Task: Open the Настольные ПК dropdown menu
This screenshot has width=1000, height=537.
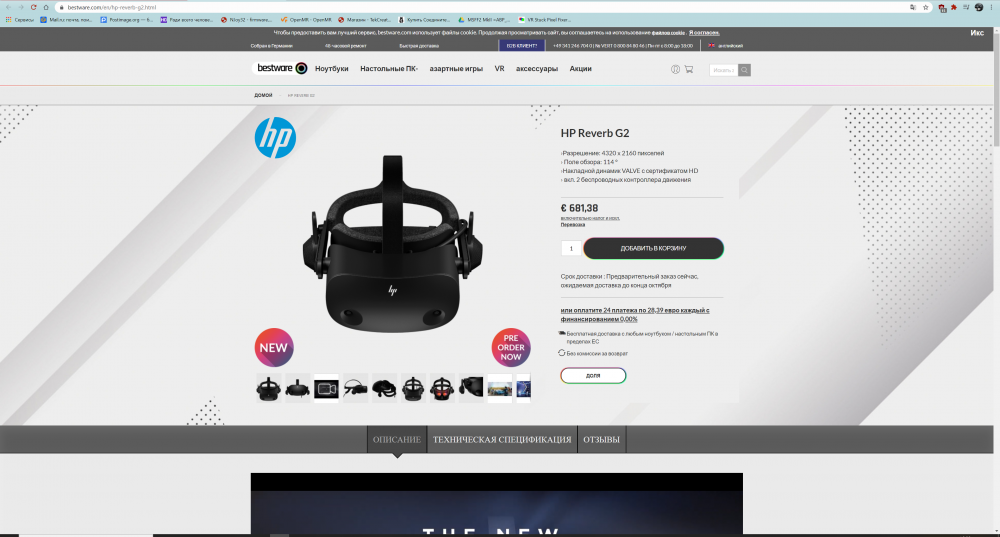Action: click(x=389, y=69)
